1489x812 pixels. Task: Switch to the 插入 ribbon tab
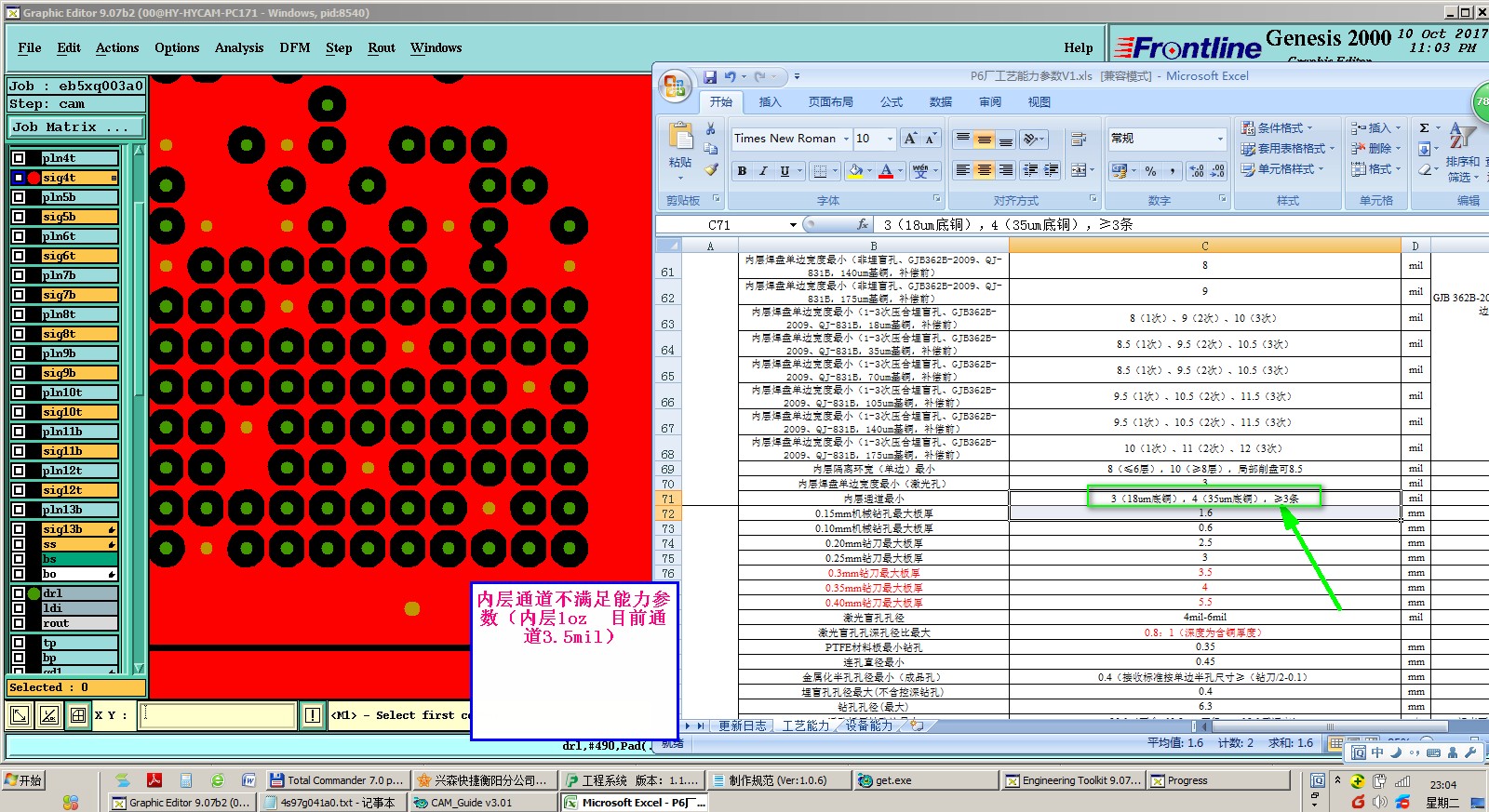[770, 102]
